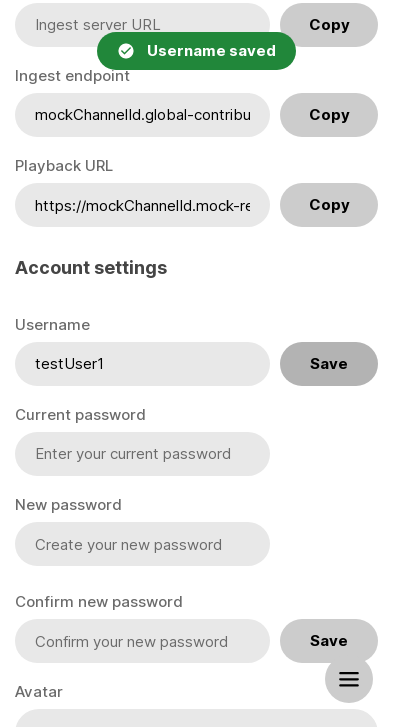Copy the Ingest endpoint value
Image resolution: width=393 pixels, height=727 pixels.
click(329, 115)
